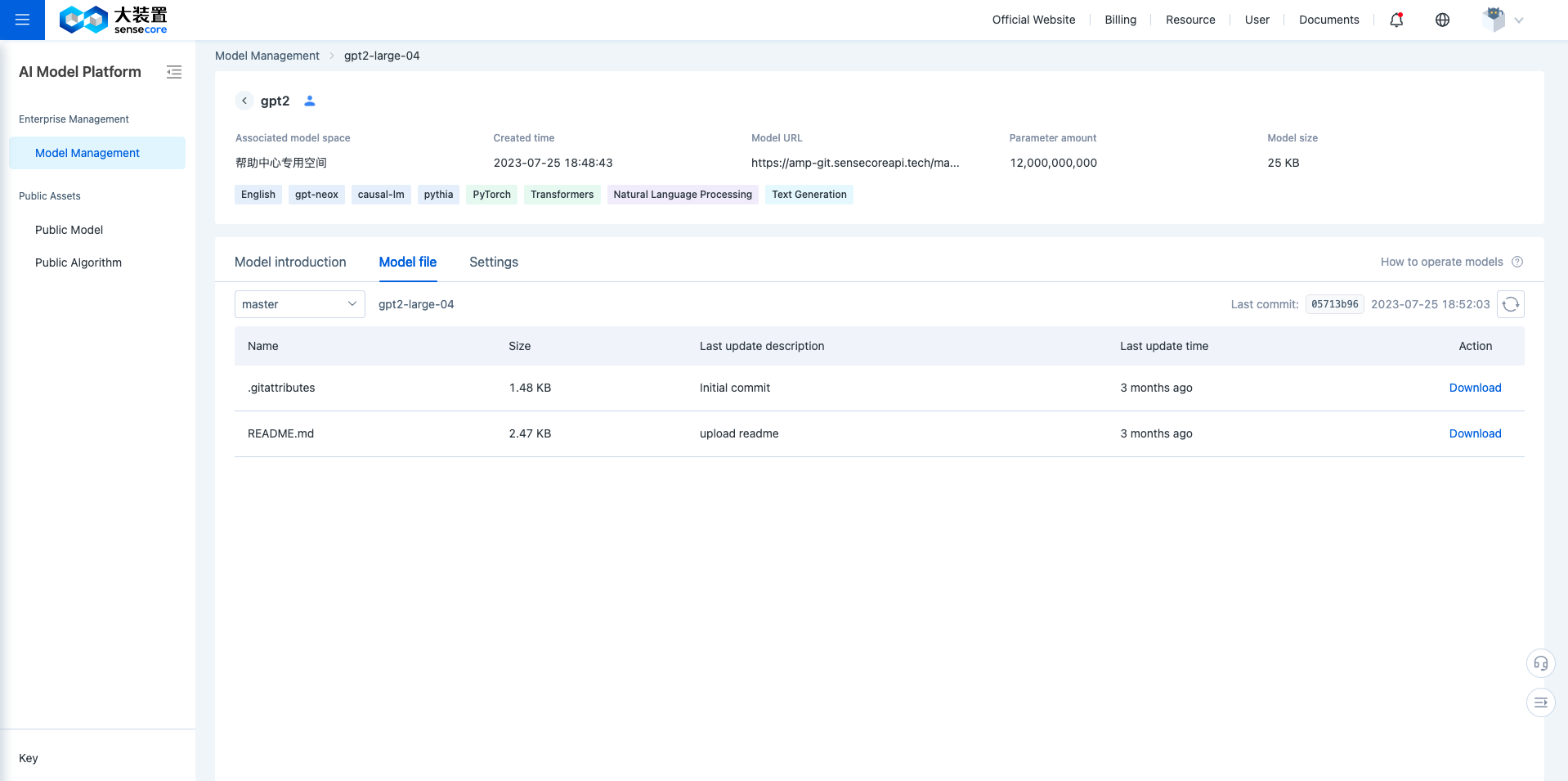This screenshot has width=1568, height=781.
Task: Click the 05713b96 commit hash
Action: click(1334, 304)
